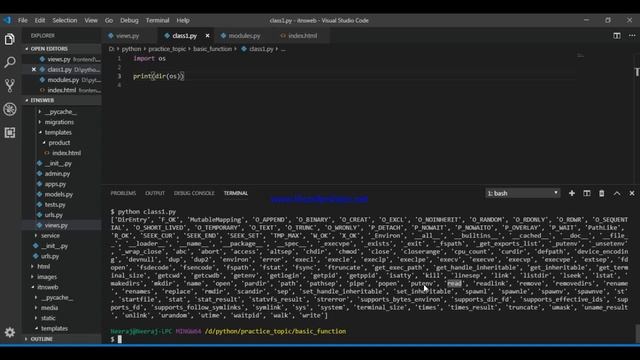Open the Extensions view
640x360 pixels.
tap(10, 133)
